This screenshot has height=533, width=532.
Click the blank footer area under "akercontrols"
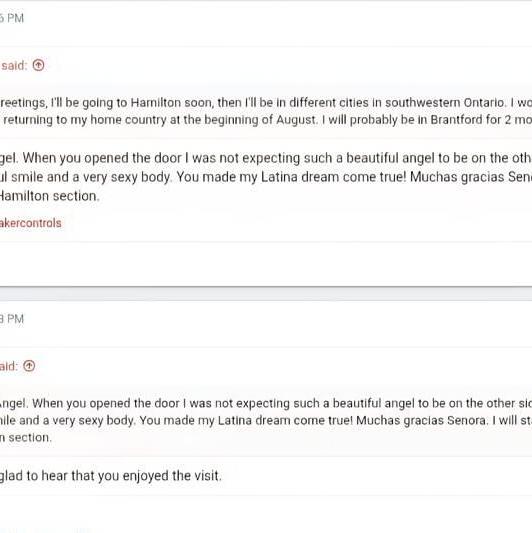[266, 264]
